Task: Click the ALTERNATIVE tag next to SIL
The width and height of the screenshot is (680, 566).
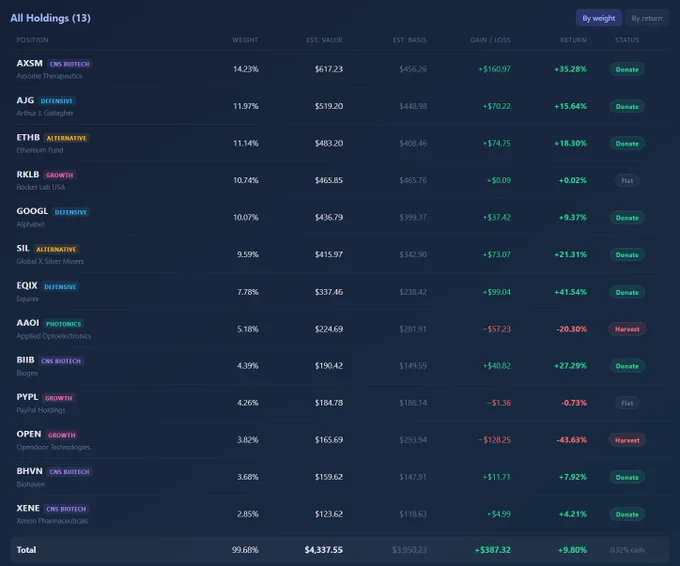Action: tap(56, 249)
